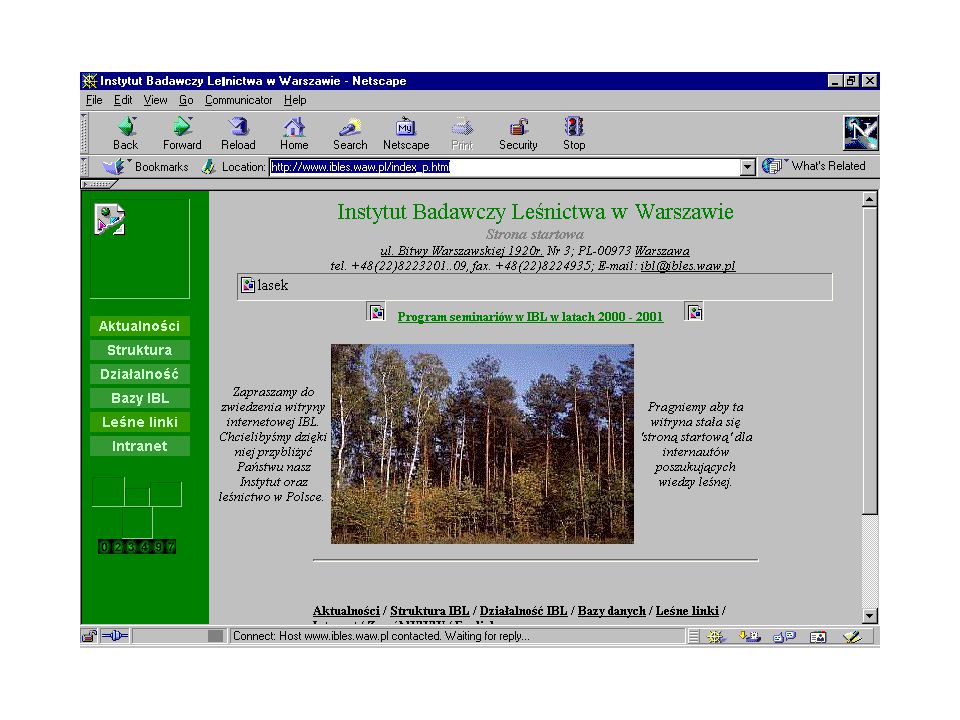Click the Bazy IBL sidebar button

click(140, 398)
